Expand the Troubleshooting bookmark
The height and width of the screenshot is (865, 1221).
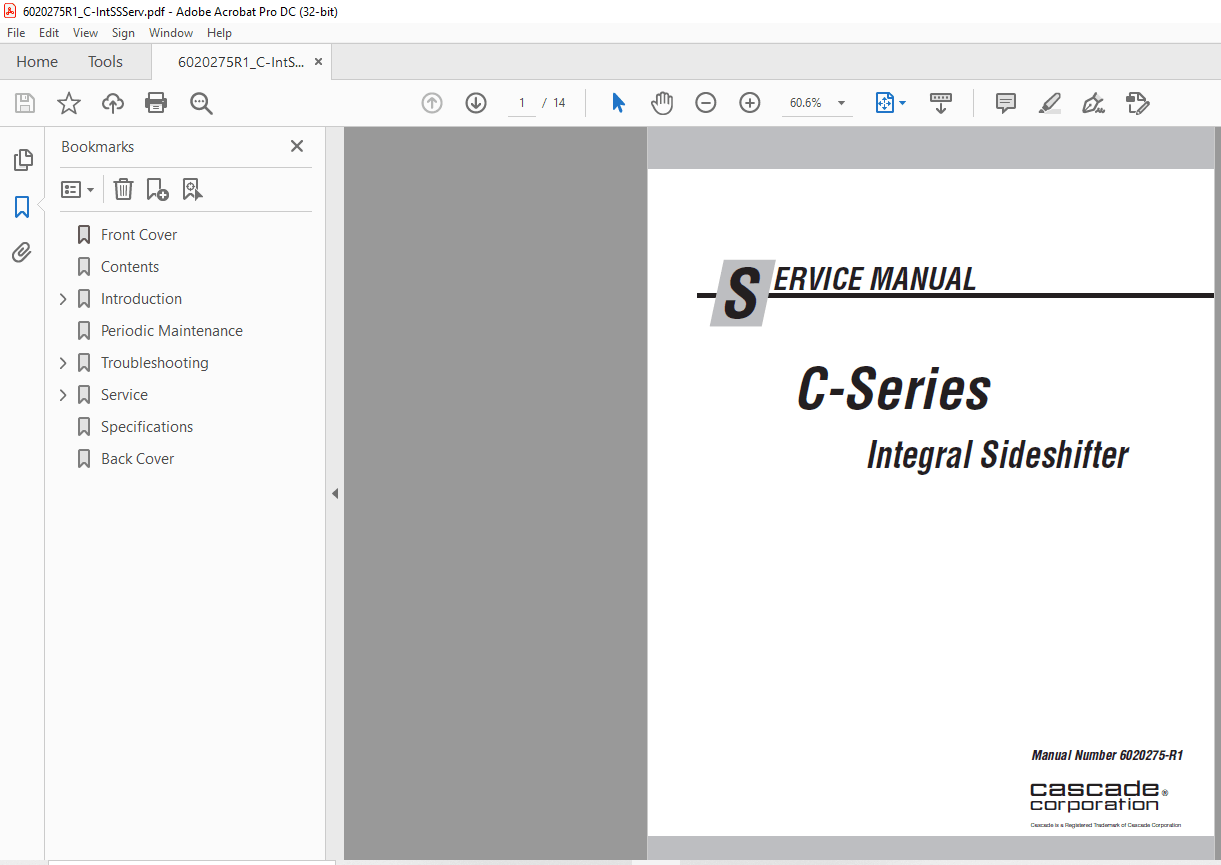click(x=63, y=362)
